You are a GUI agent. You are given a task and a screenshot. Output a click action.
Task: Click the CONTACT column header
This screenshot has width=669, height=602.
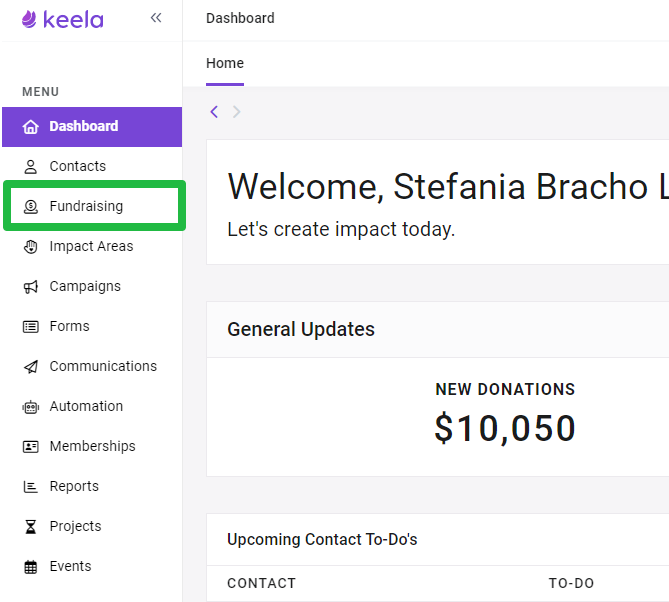262,583
